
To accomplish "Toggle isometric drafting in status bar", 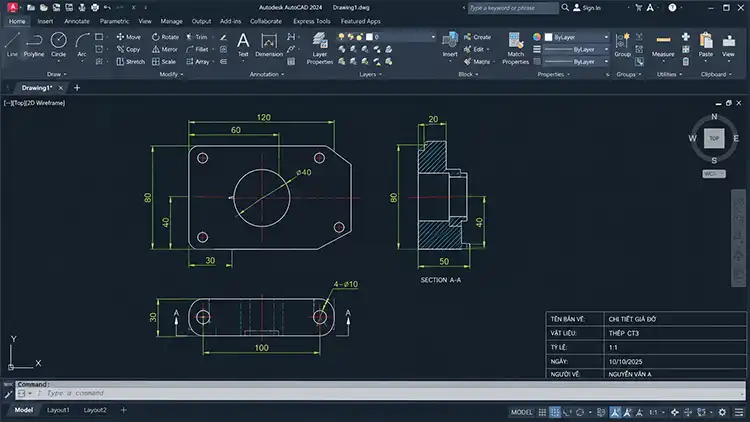I will pyautogui.click(x=602, y=412).
